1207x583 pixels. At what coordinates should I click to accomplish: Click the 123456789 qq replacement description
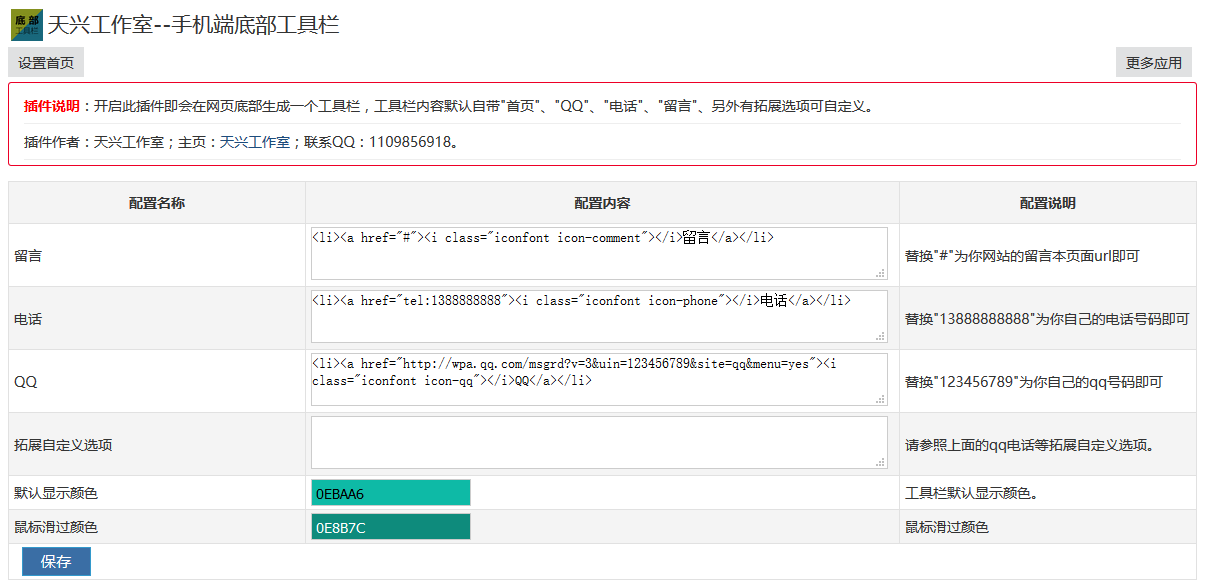click(1034, 382)
